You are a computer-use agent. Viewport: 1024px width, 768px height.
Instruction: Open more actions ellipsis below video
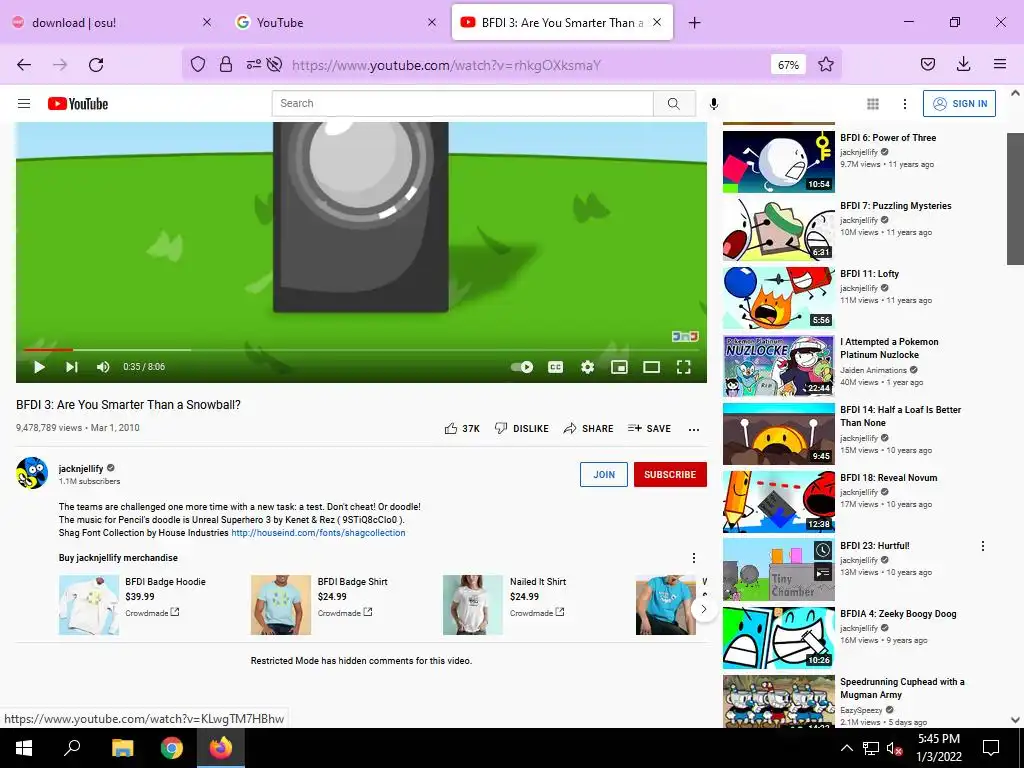694,429
